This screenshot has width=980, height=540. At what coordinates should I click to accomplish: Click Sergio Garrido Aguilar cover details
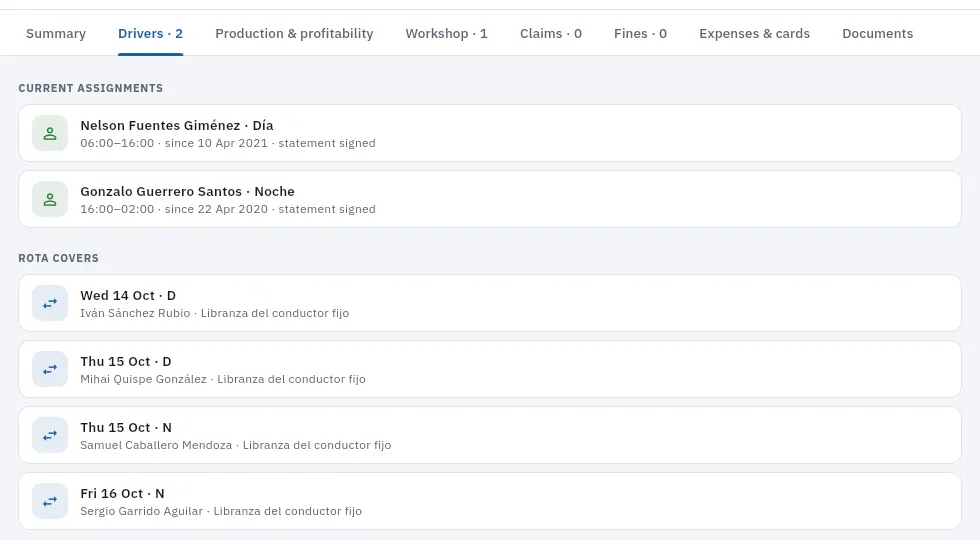tap(221, 511)
